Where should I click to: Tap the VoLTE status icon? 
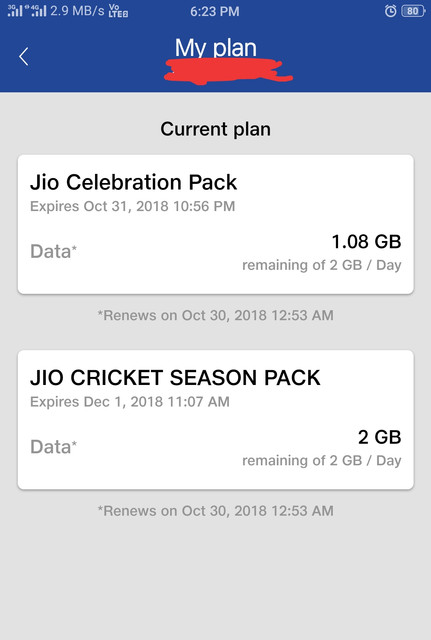pyautogui.click(x=118, y=11)
